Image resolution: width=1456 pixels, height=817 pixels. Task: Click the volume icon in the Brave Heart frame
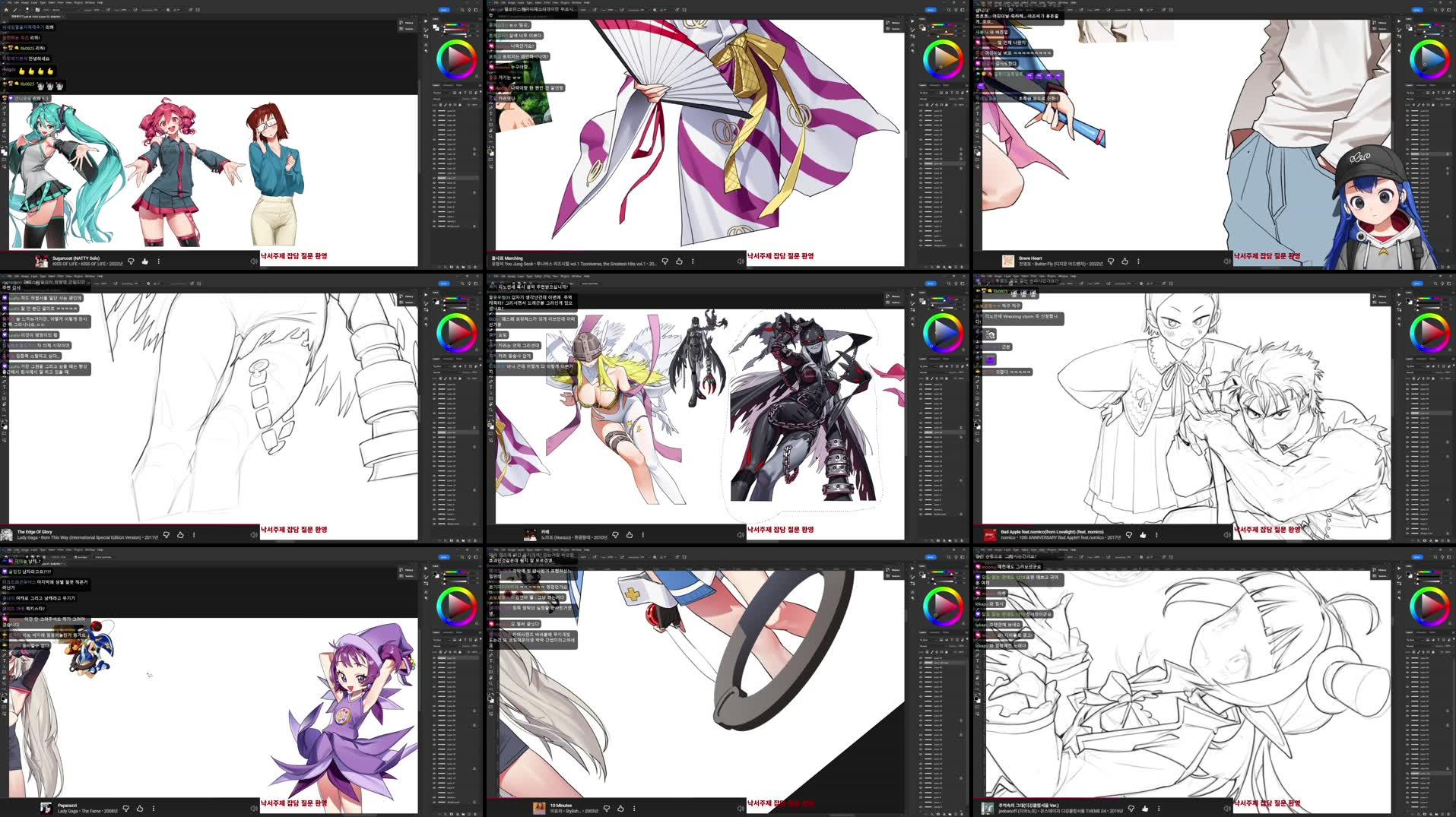coord(1227,261)
